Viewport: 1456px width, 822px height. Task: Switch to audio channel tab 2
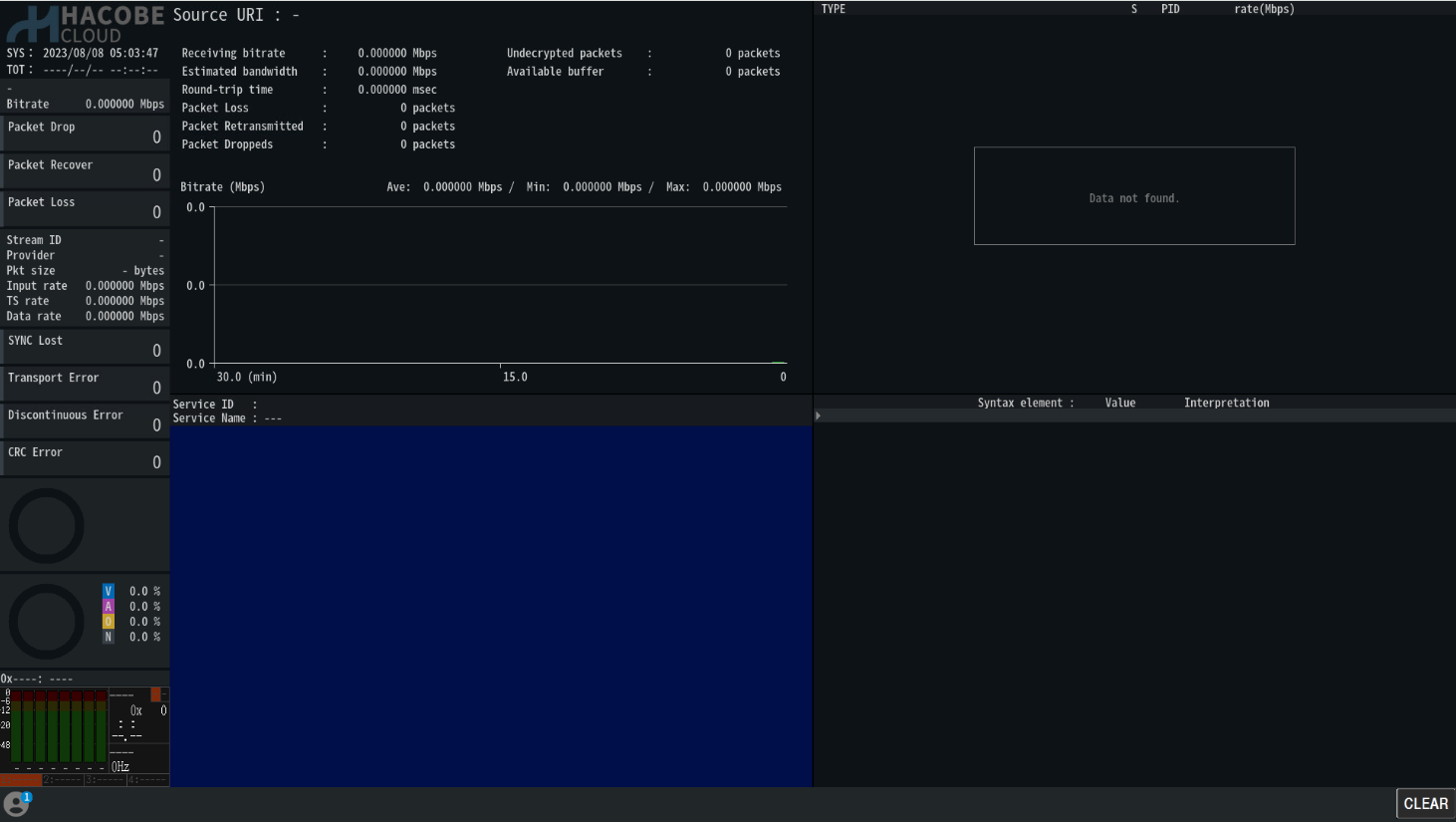63,780
